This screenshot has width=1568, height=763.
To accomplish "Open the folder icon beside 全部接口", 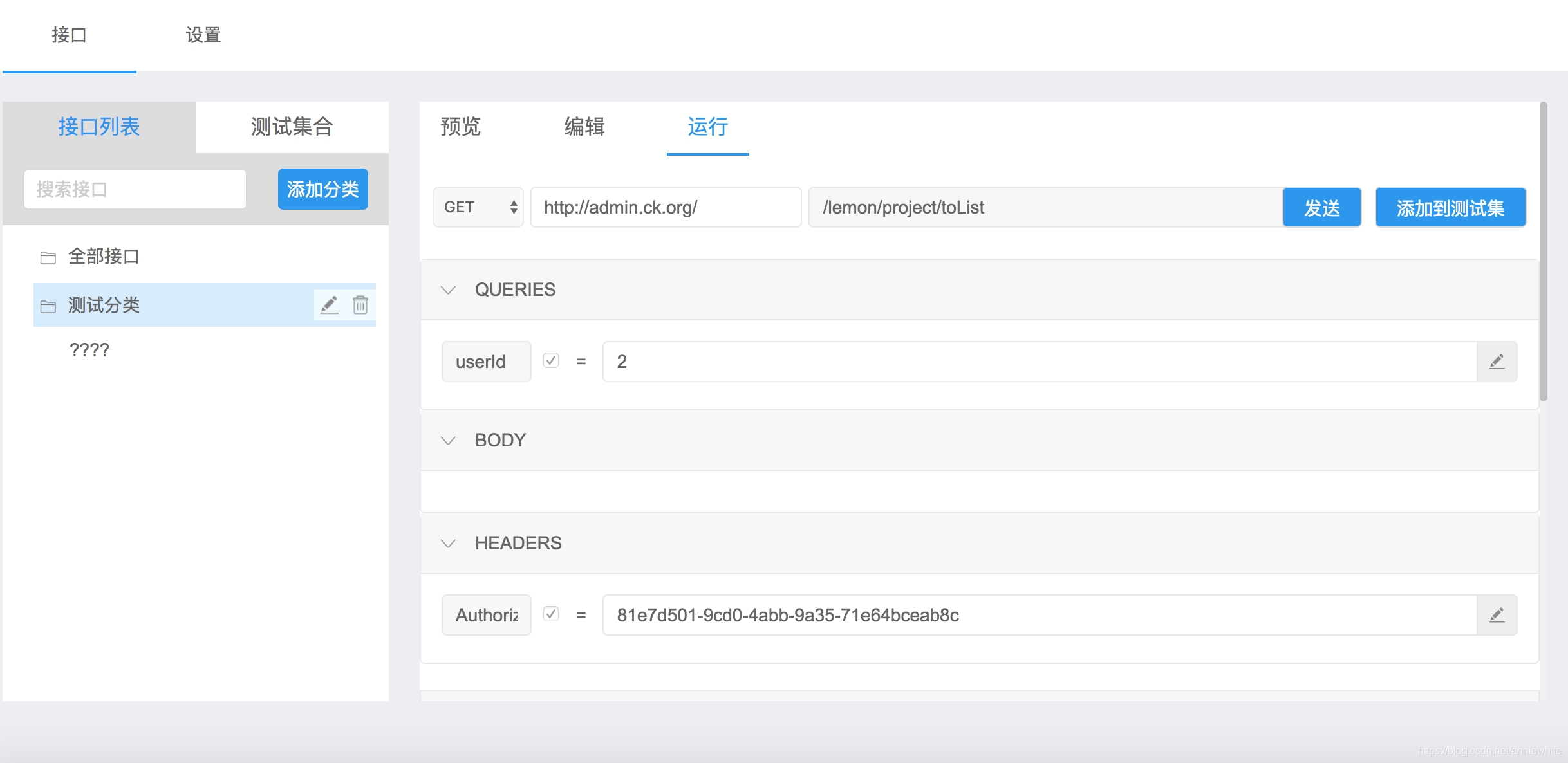I will pos(48,257).
